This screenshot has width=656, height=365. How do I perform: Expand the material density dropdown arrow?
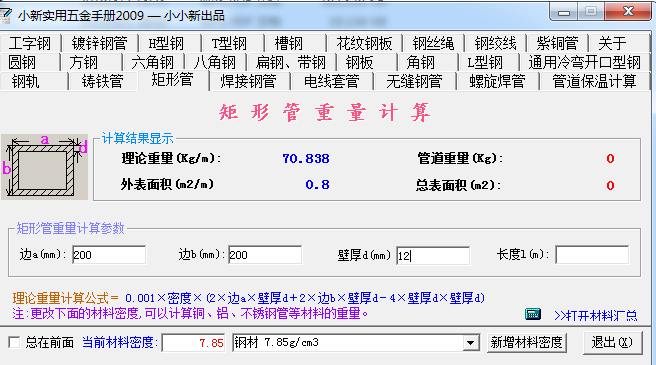(471, 343)
